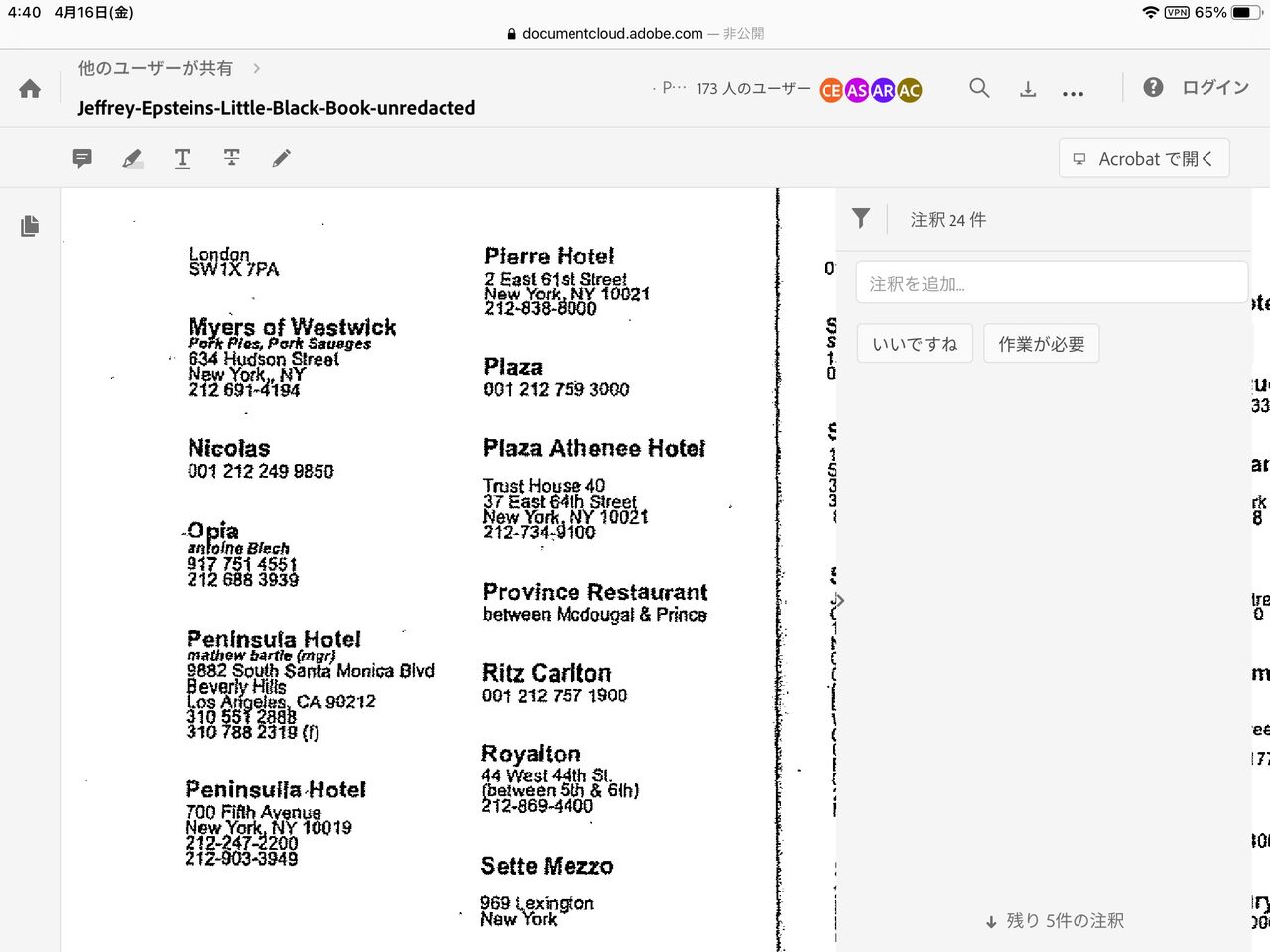1270x952 pixels.
Task: Tap the 4:40 clock in status bar
Action: pyautogui.click(x=24, y=12)
